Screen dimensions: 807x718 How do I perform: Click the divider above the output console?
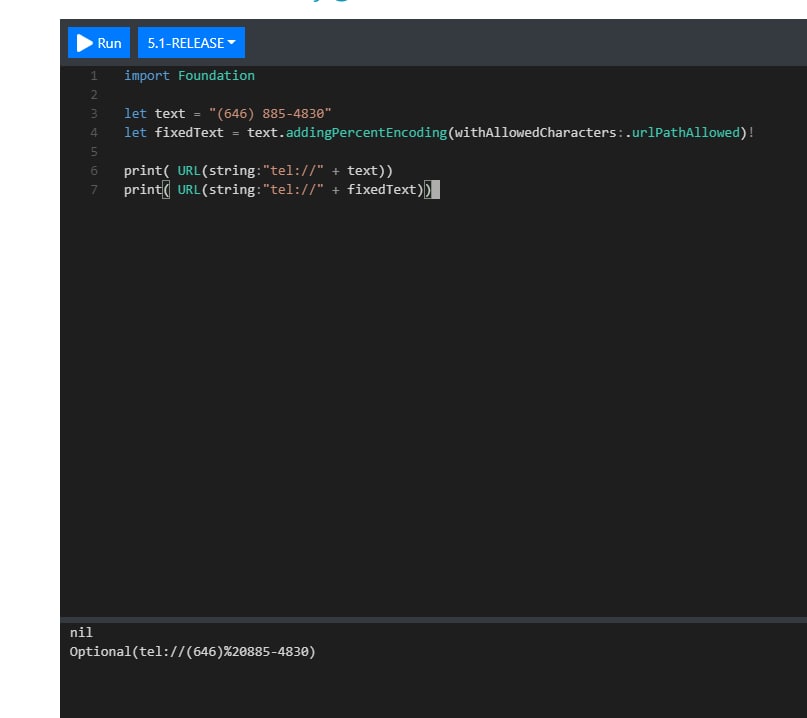[433, 620]
